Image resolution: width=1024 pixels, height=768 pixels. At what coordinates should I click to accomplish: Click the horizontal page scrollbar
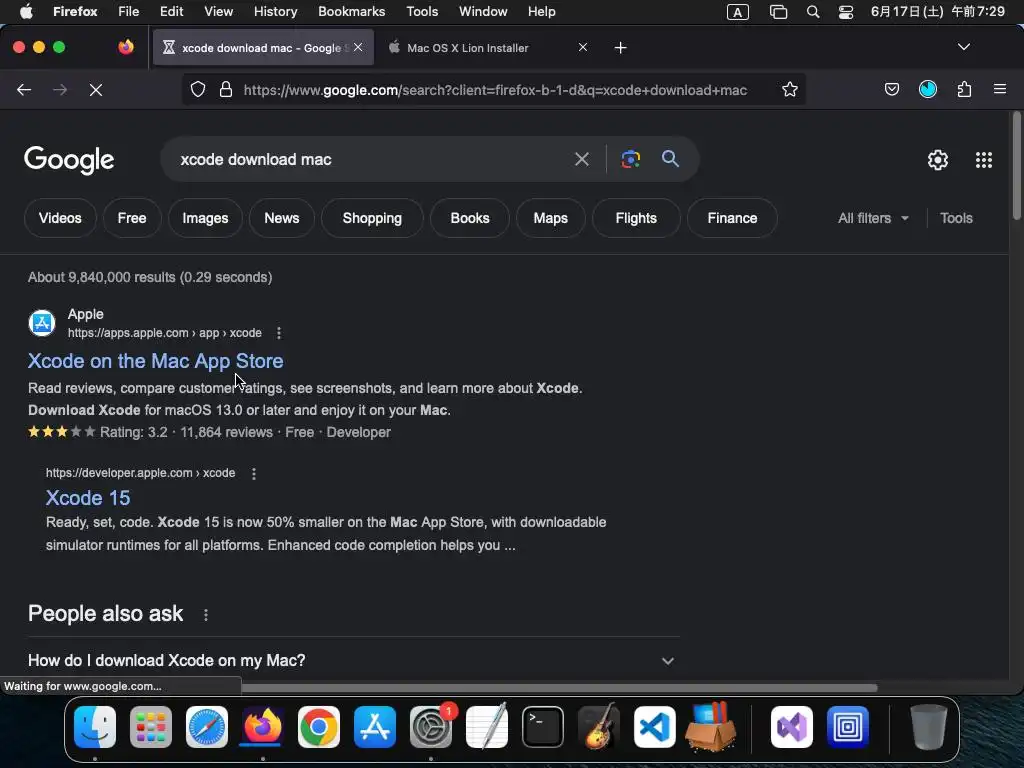click(558, 687)
